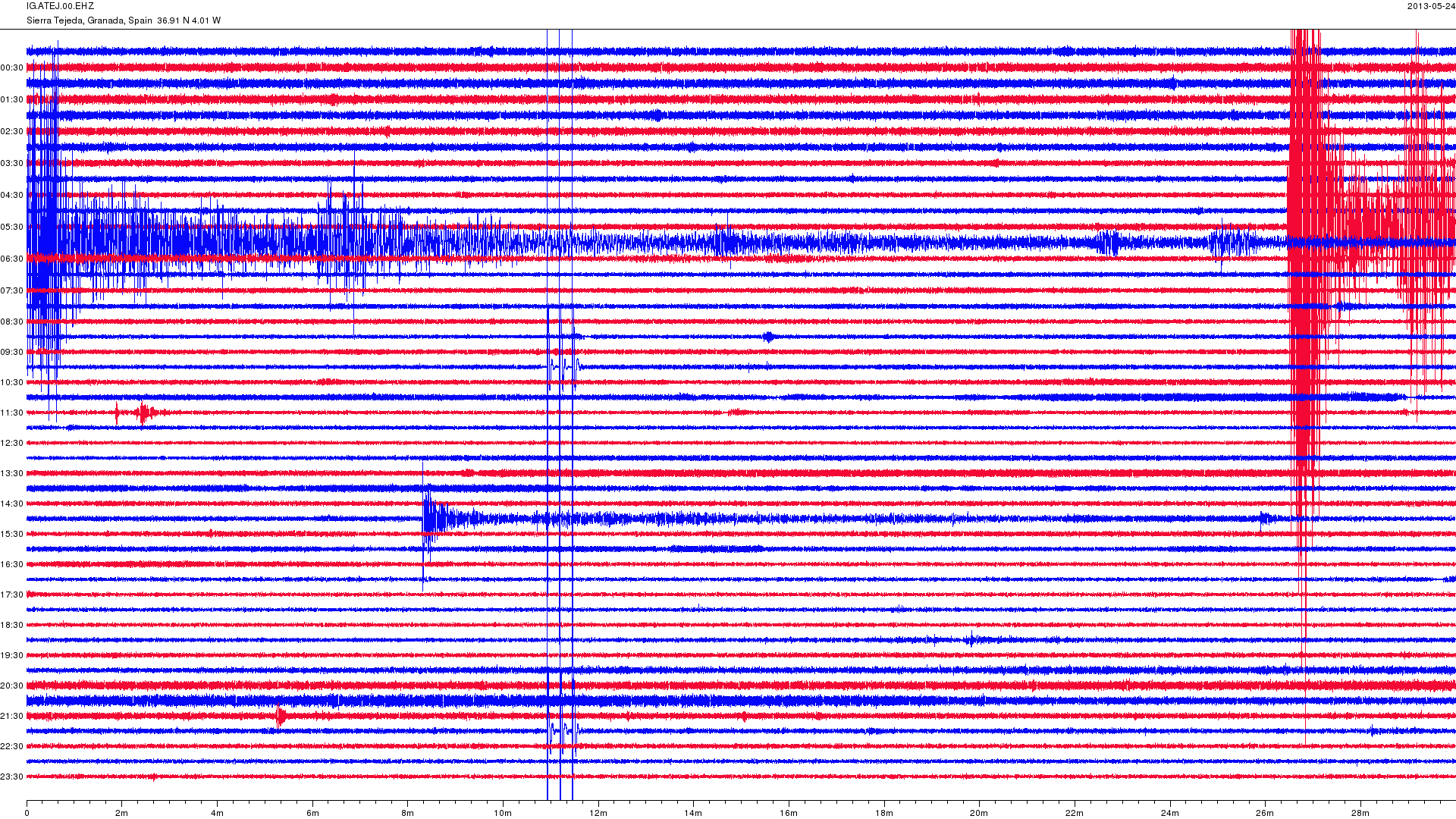The height and width of the screenshot is (819, 1456).
Task: Click the 22m axis tick label
Action: [1075, 814]
